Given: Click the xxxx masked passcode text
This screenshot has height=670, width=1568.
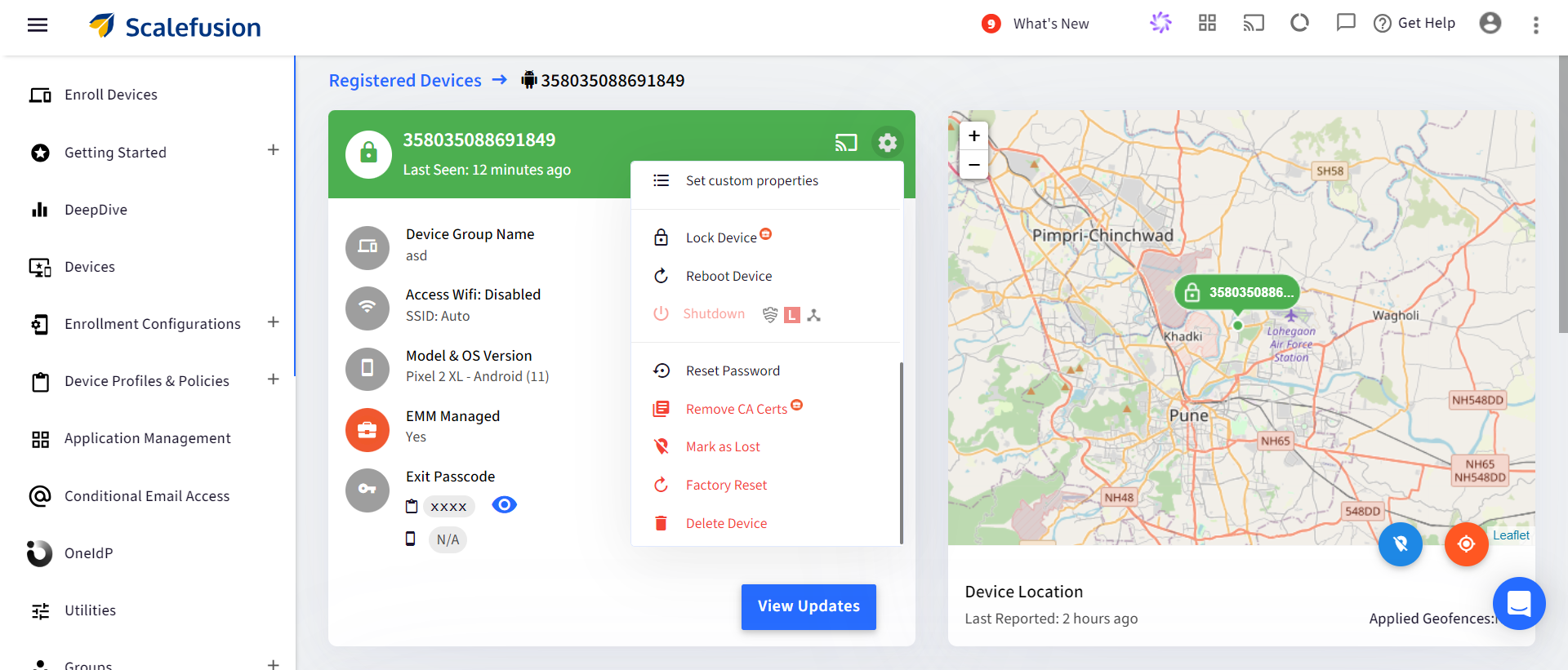Looking at the screenshot, I should tap(448, 507).
